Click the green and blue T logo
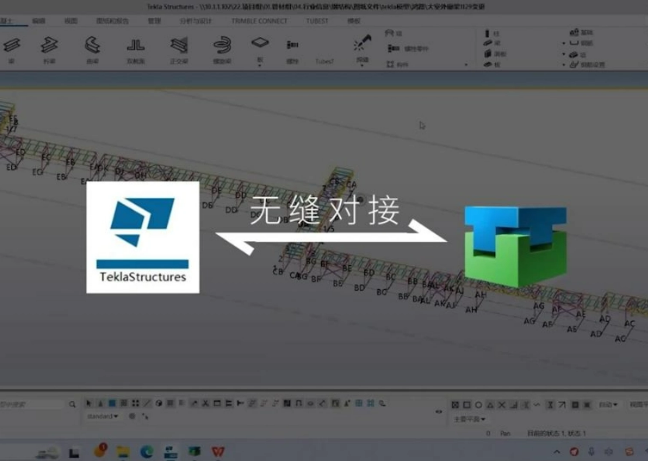This screenshot has width=648, height=461. (x=515, y=242)
